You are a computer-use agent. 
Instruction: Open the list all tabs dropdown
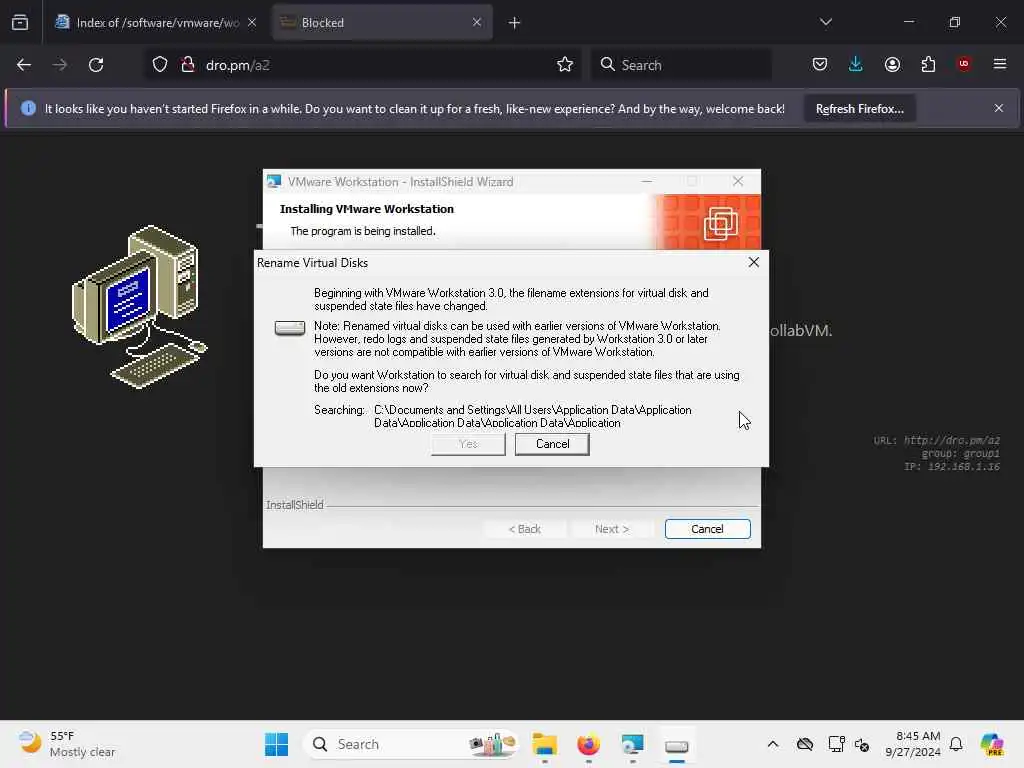825,22
